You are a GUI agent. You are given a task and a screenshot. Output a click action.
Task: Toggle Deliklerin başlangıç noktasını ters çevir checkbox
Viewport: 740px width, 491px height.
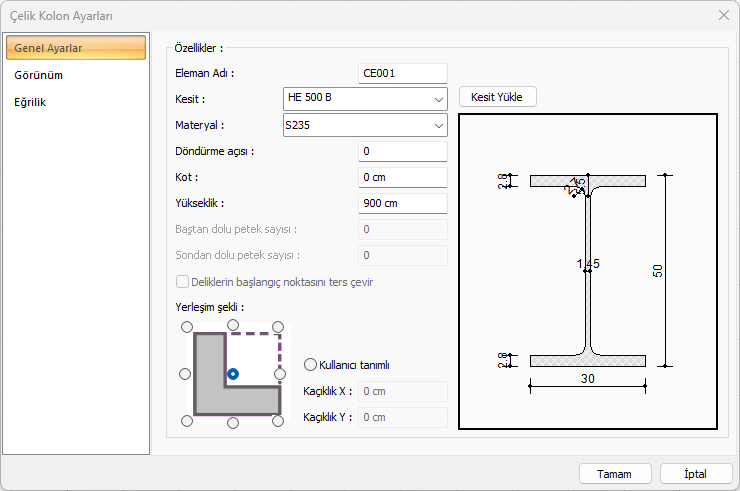pyautogui.click(x=182, y=282)
